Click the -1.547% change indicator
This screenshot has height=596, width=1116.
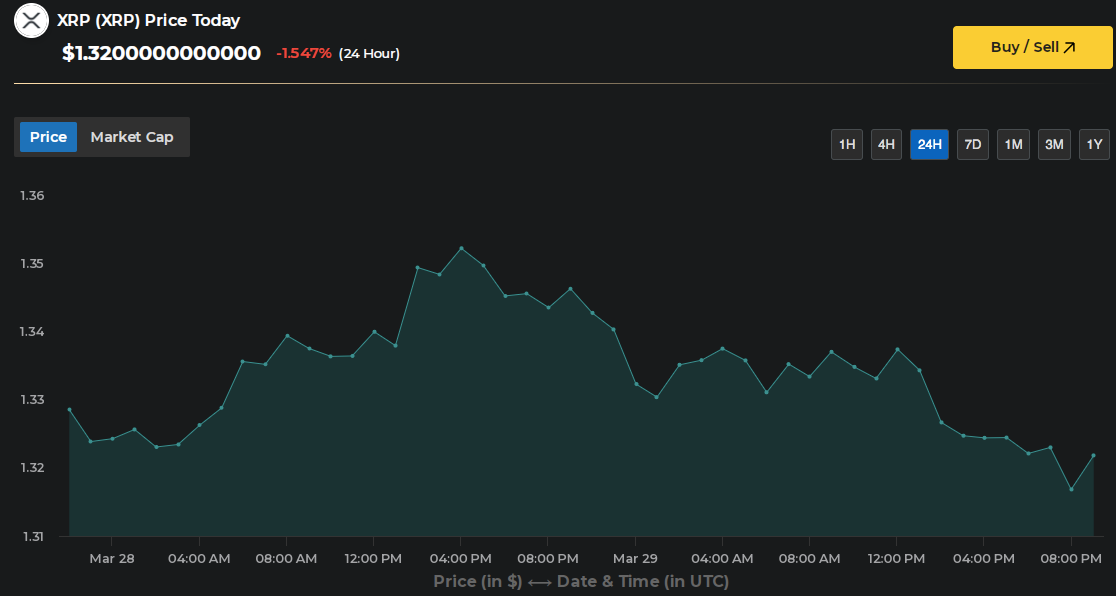point(303,53)
